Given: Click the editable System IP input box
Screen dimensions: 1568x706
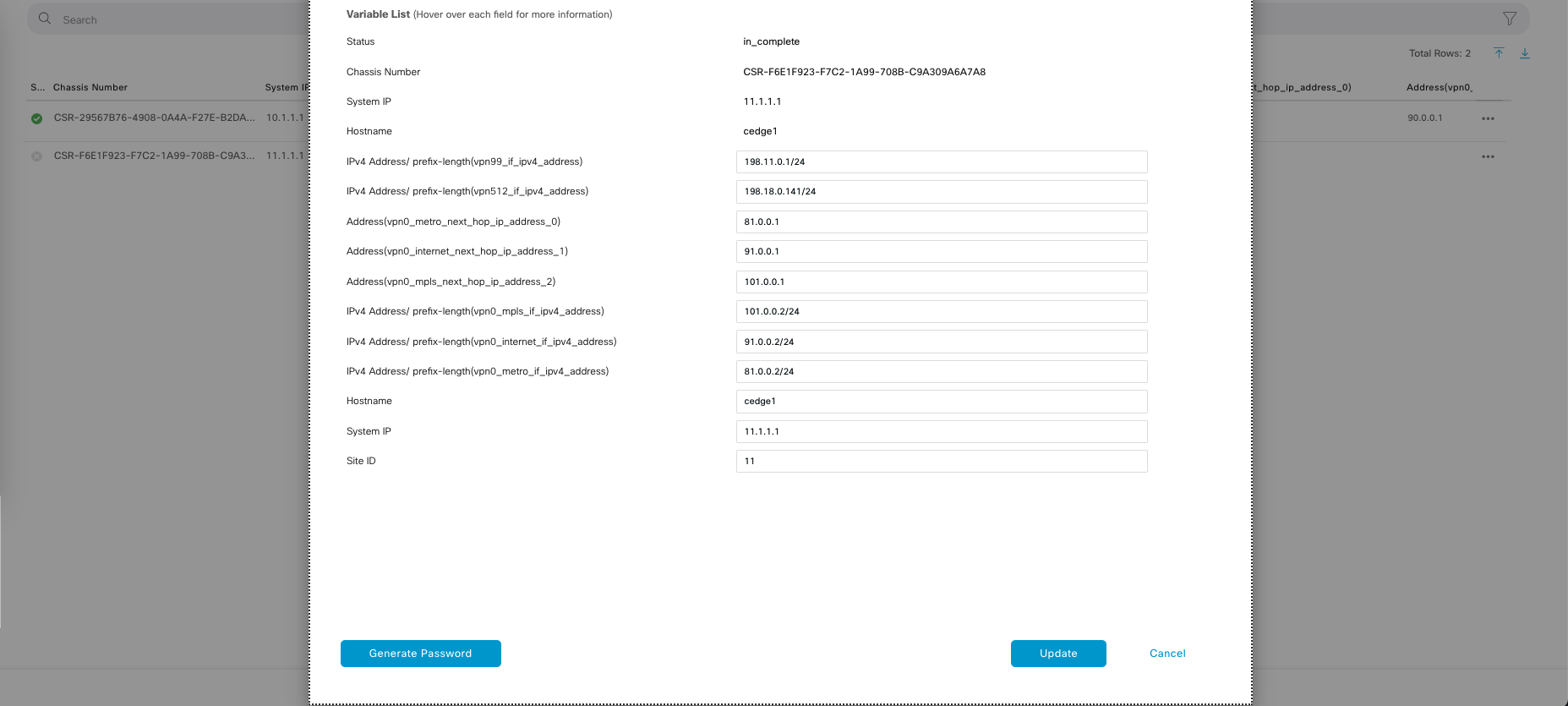Looking at the screenshot, I should [x=941, y=431].
